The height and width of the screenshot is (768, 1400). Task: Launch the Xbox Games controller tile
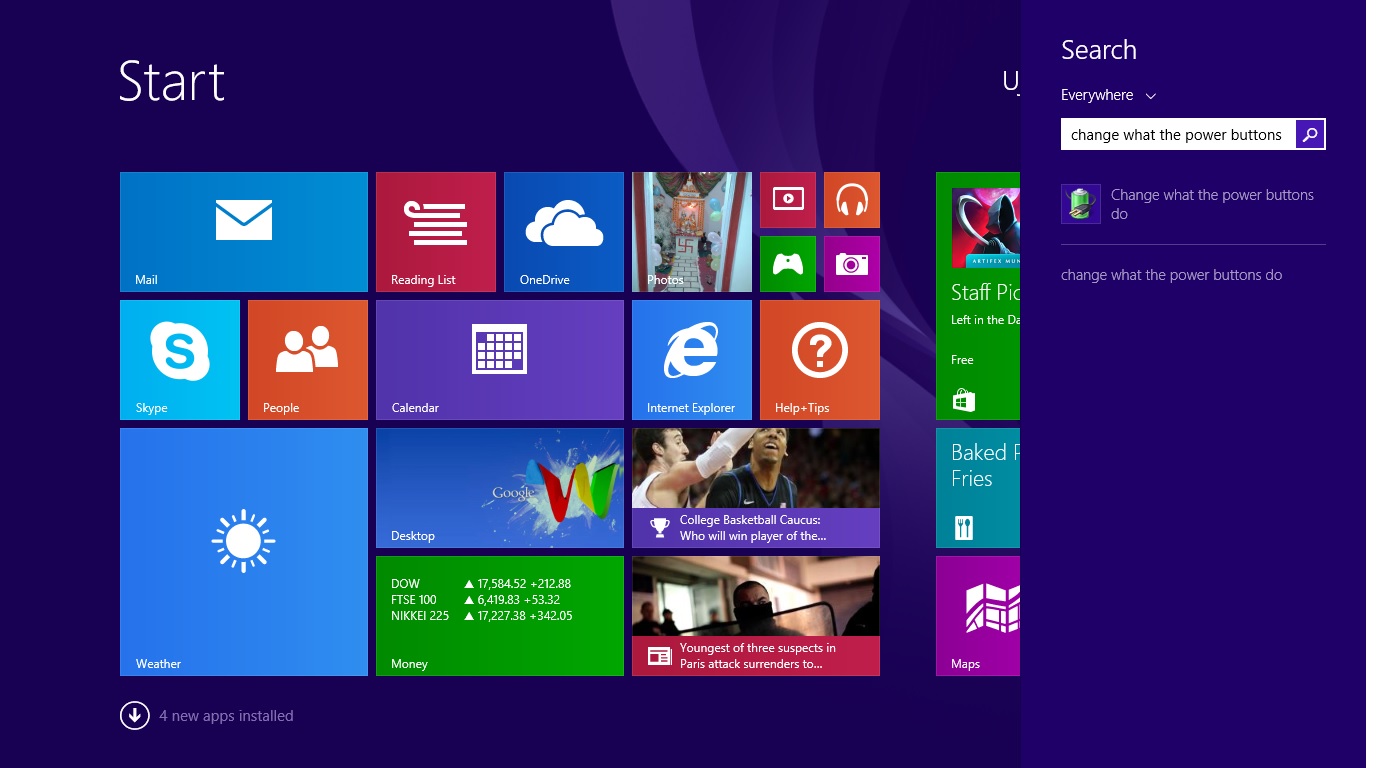click(x=788, y=264)
